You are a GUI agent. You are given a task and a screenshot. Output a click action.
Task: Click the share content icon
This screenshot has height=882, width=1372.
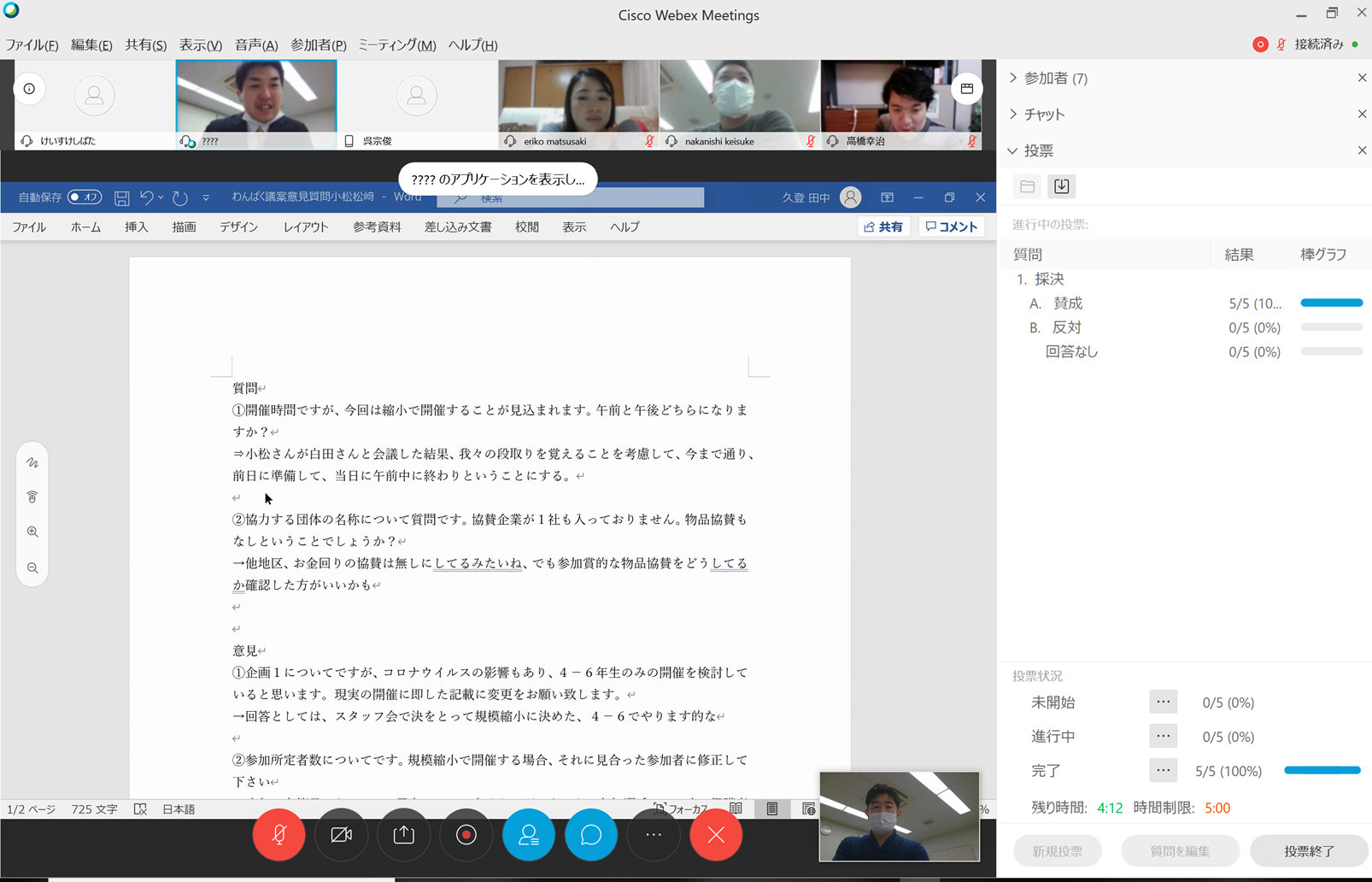pos(403,834)
